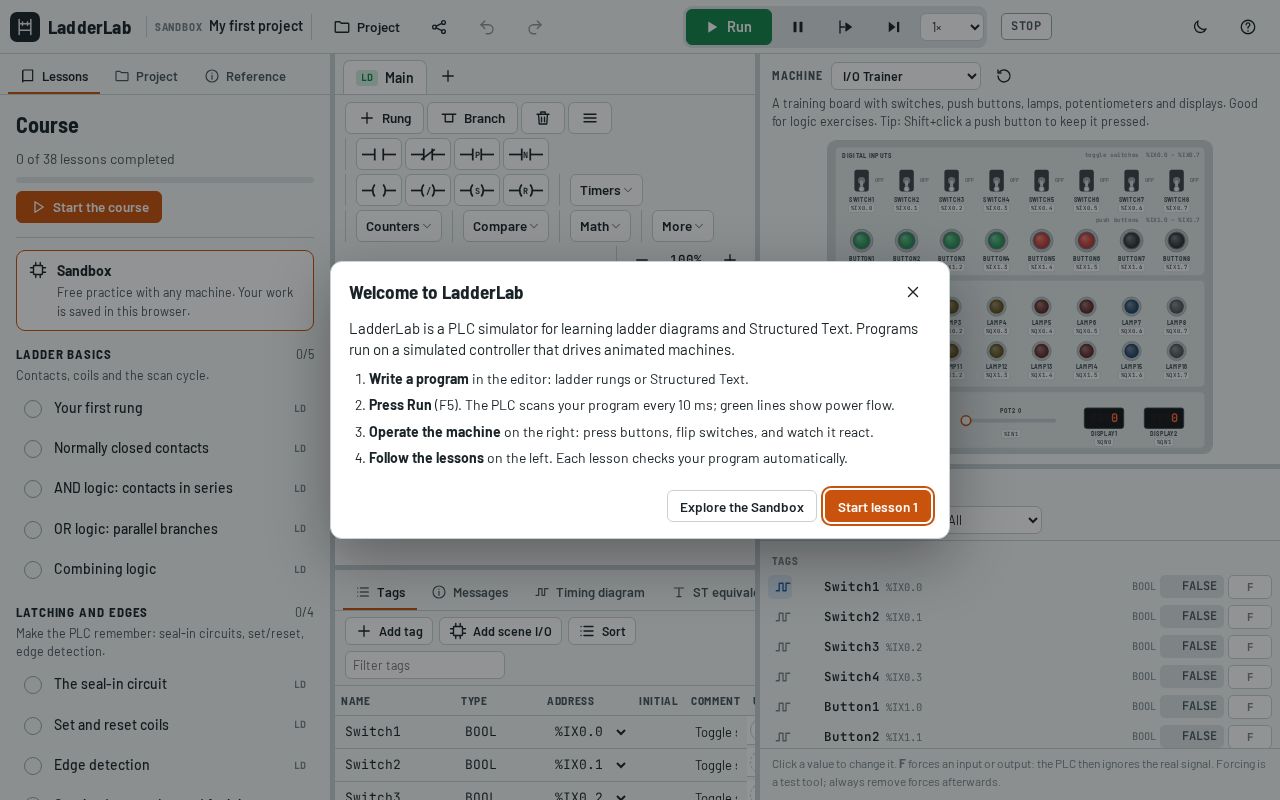
Task: Pause the PLC simulation
Action: 798,27
